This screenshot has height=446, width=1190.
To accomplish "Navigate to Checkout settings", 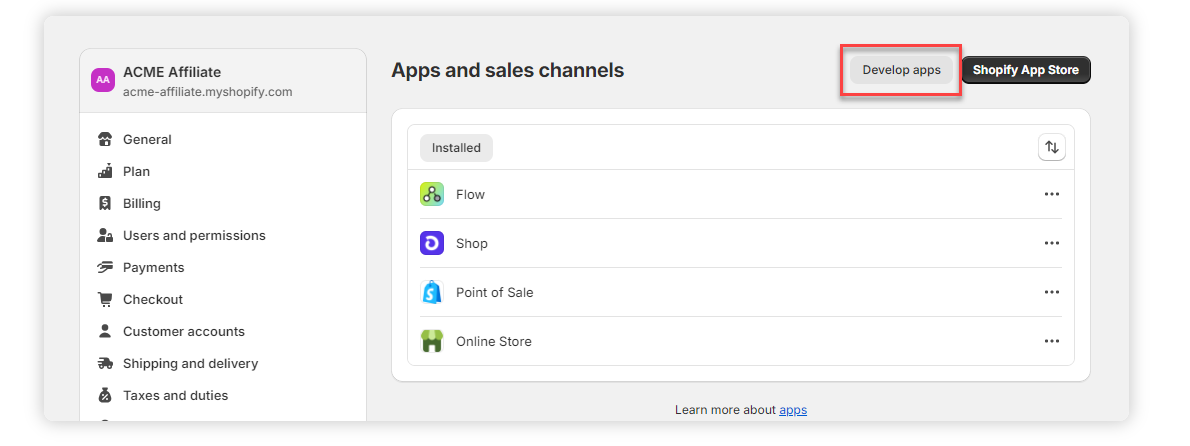I will 152,300.
